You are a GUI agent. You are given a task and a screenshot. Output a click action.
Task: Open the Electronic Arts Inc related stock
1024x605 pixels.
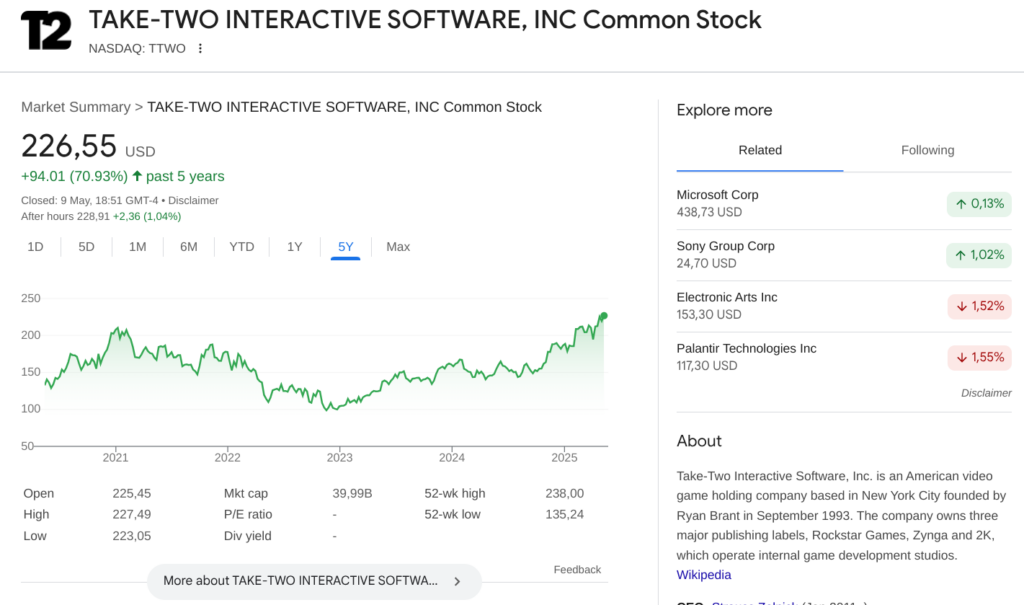coord(844,306)
